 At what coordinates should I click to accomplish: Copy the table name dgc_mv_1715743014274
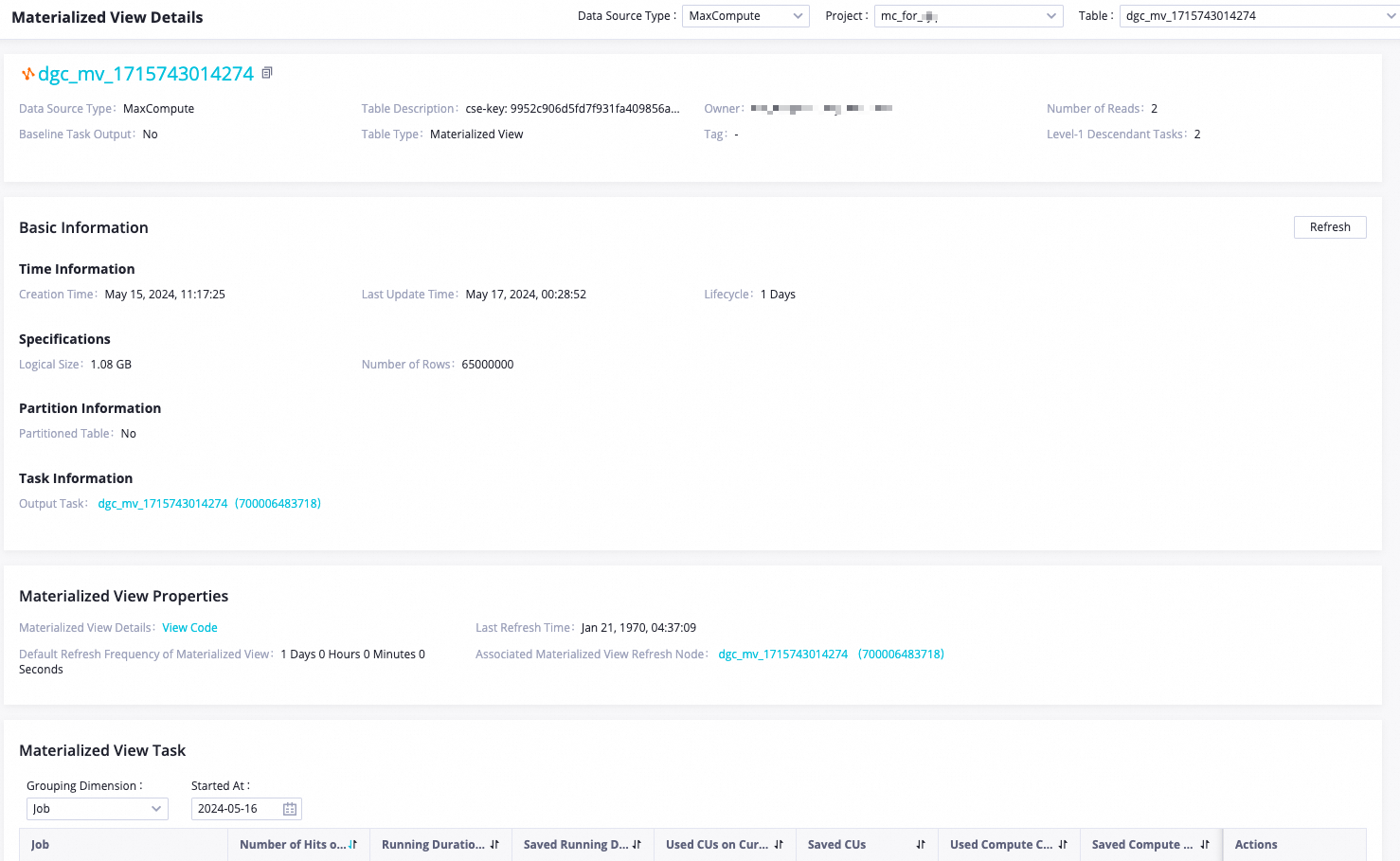point(267,73)
